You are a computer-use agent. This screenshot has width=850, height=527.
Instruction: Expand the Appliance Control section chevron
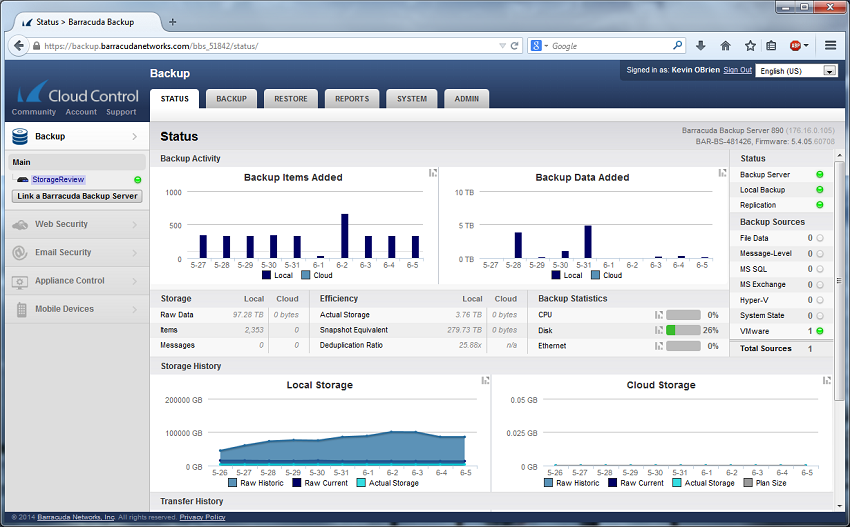(134, 281)
